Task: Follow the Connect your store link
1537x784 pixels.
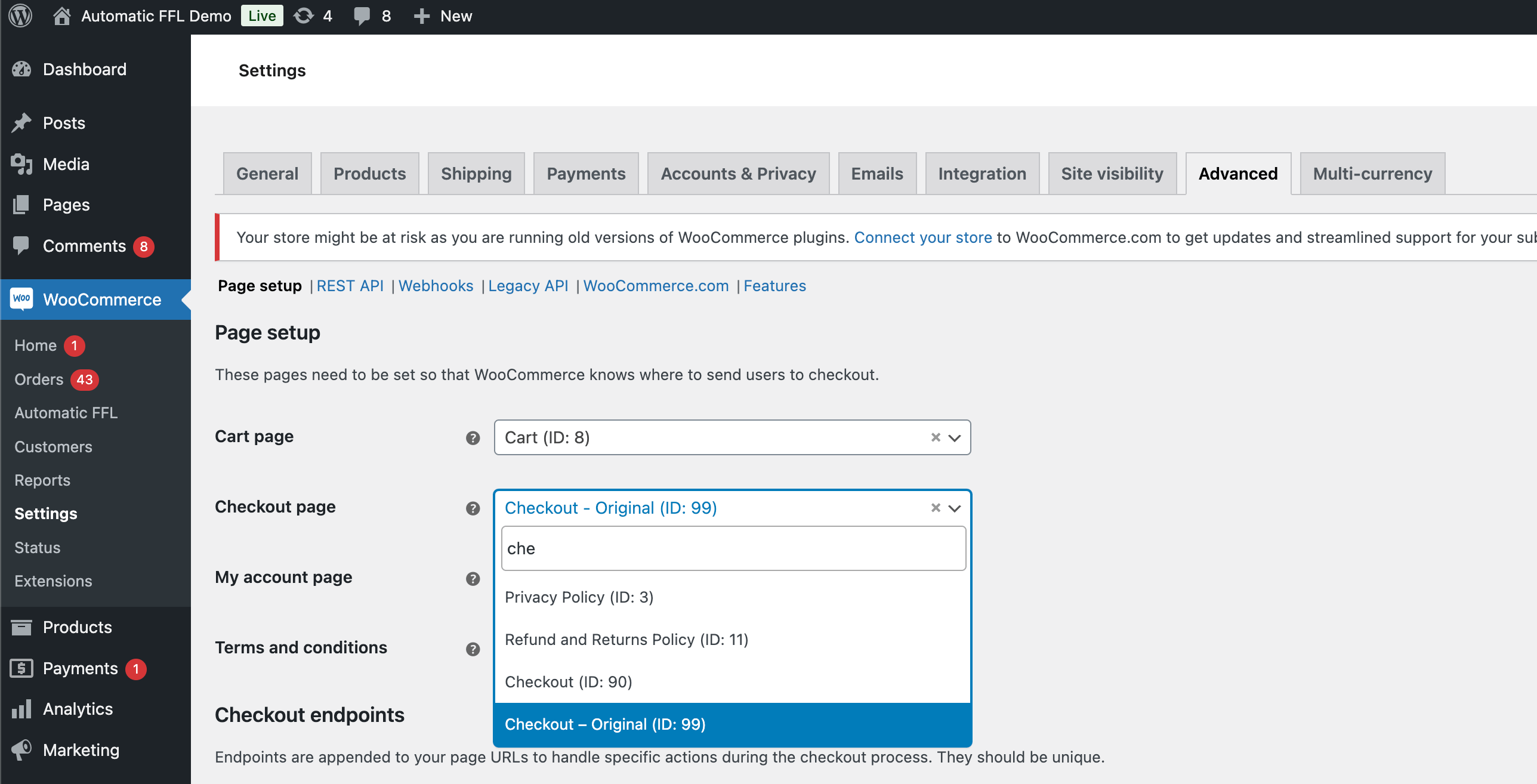Action: click(922, 237)
